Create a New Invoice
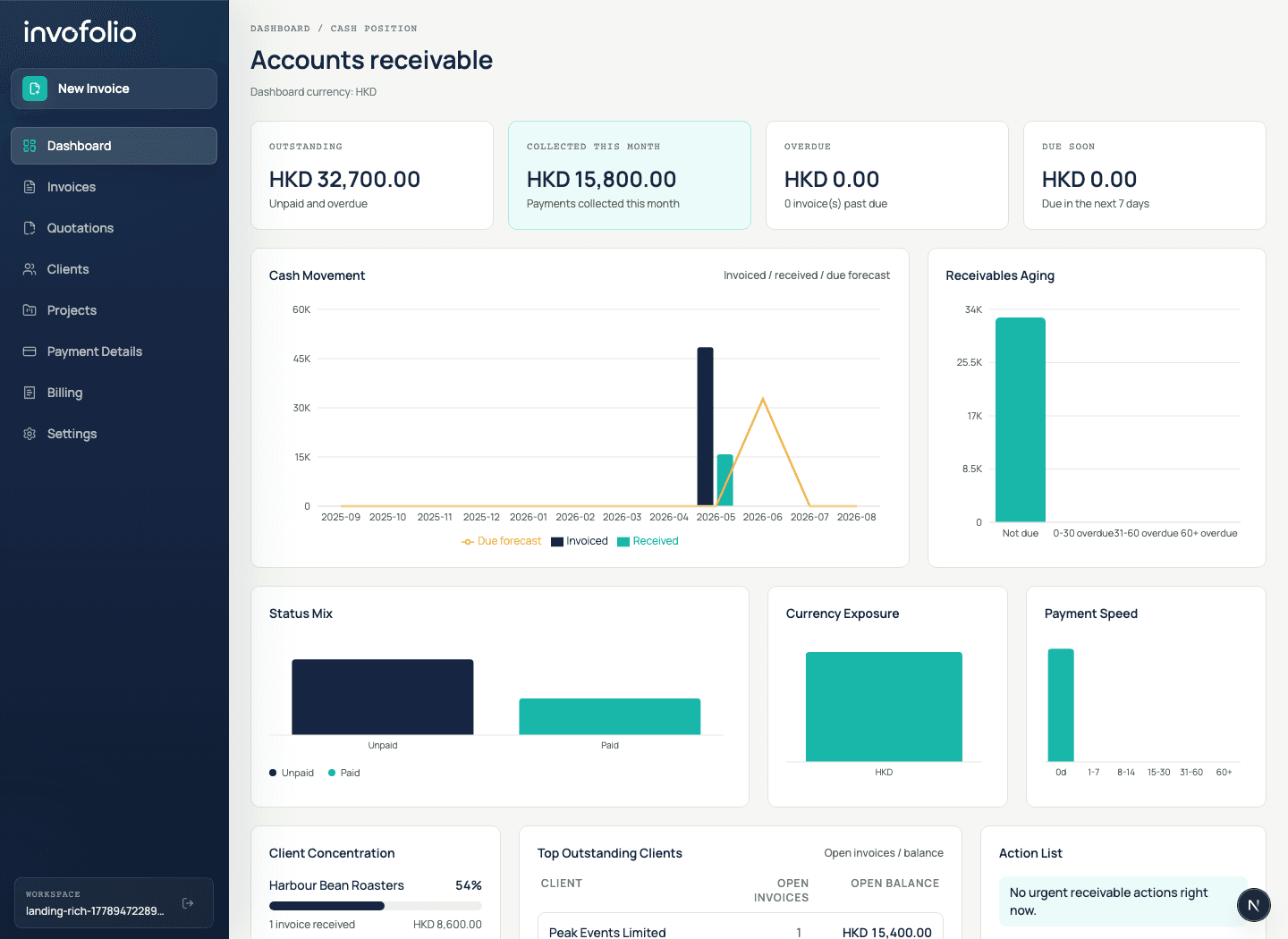Screen dimensions: 1288x939 click(114, 89)
